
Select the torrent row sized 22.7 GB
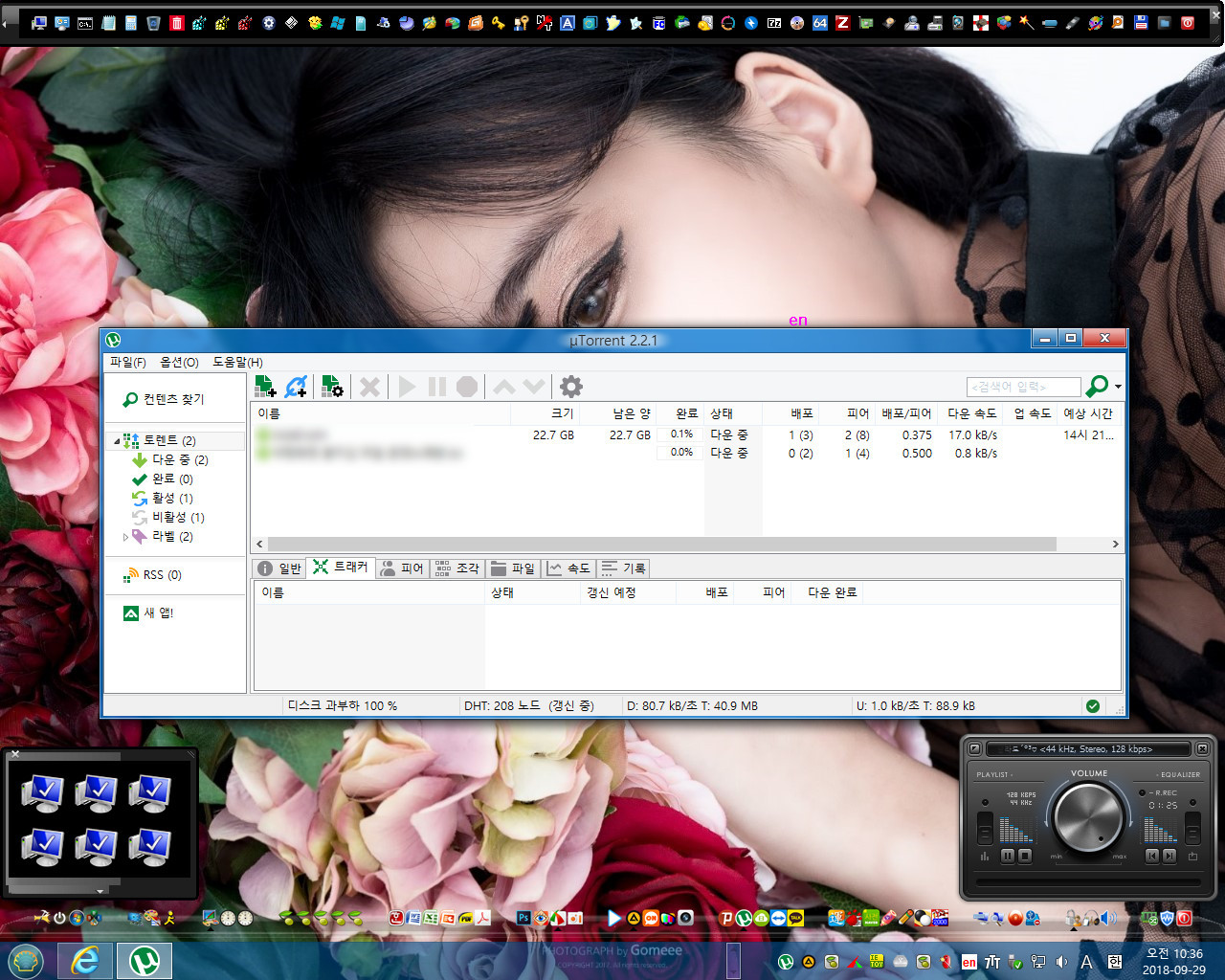686,434
